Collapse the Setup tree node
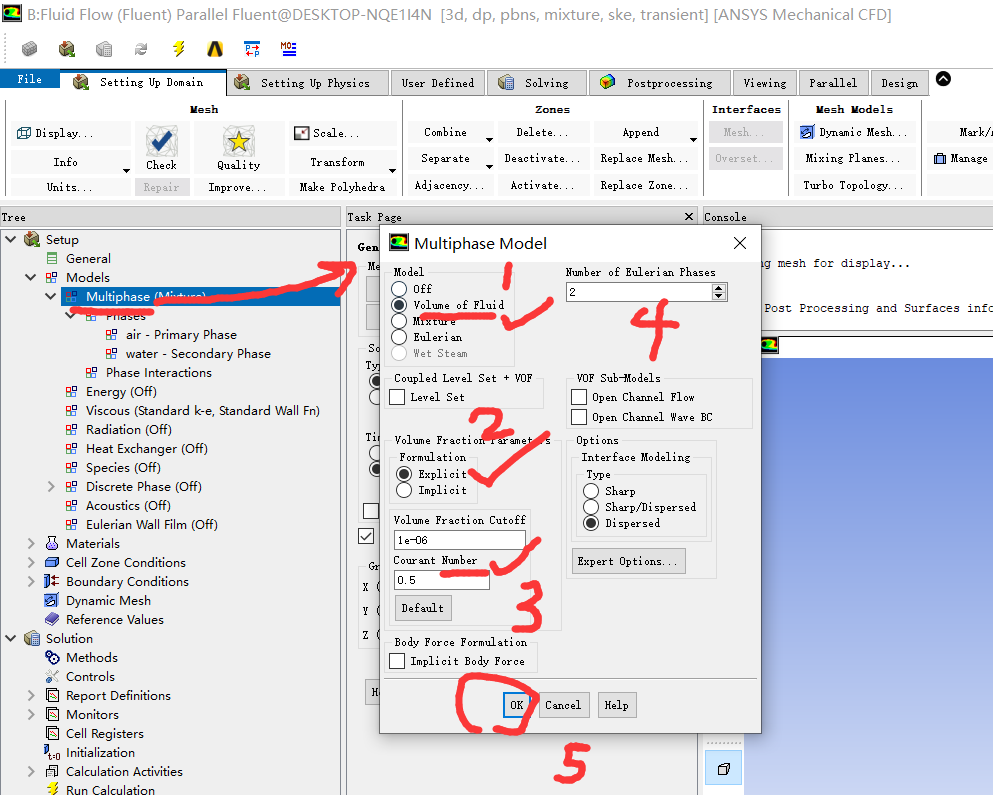993x795 pixels. point(11,239)
